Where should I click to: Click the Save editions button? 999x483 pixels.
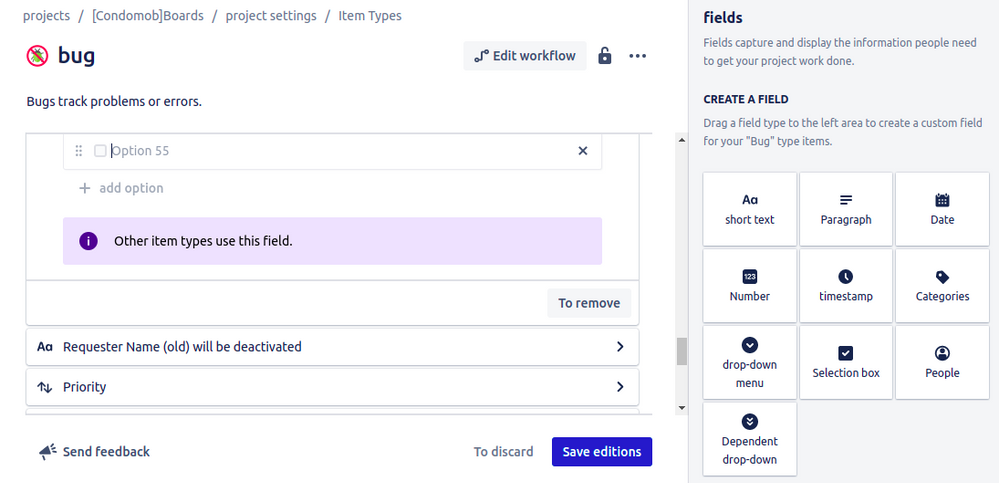pos(602,452)
